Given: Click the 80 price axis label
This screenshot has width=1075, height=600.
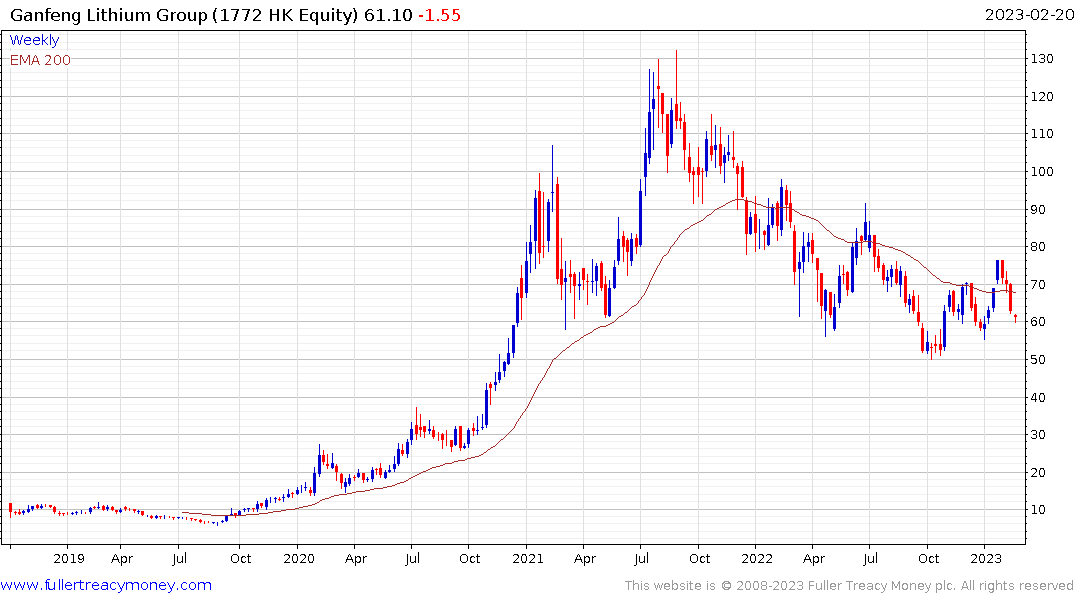Looking at the screenshot, I should [x=1039, y=247].
